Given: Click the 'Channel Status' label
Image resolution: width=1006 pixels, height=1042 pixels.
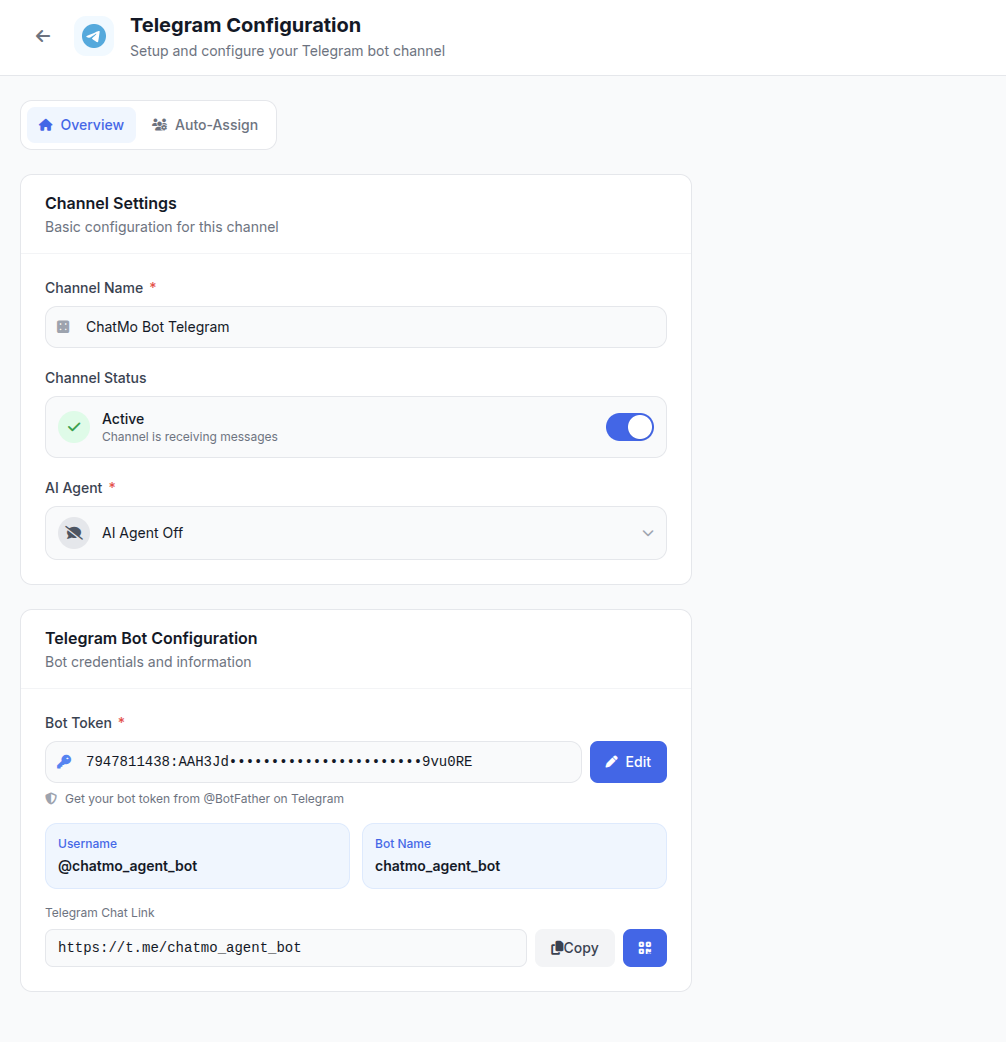Looking at the screenshot, I should click(96, 378).
